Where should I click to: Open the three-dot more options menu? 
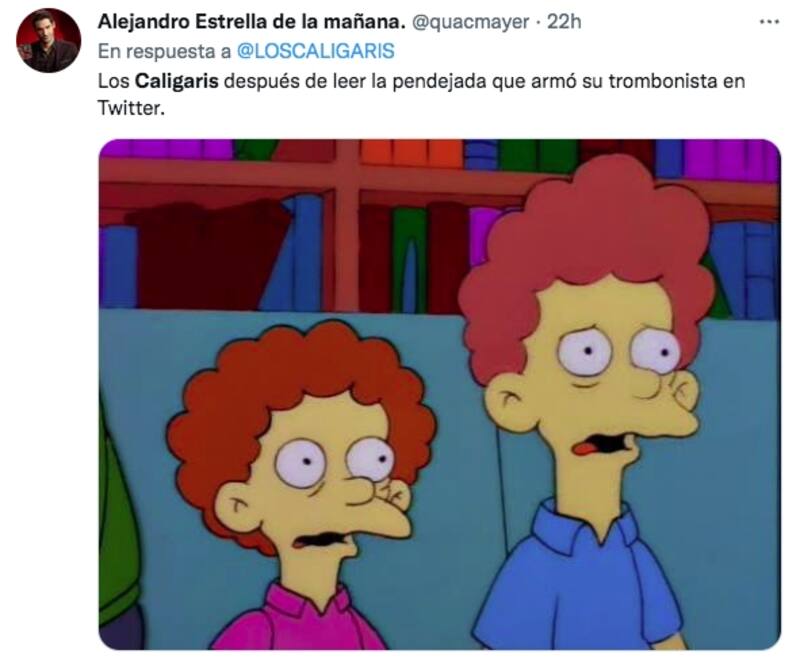(769, 22)
